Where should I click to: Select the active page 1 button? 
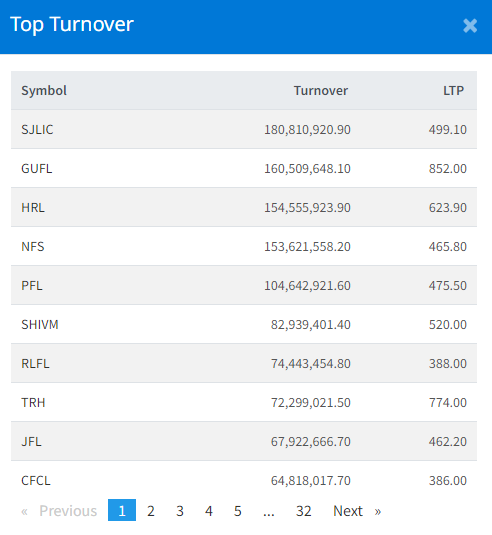[122, 510]
